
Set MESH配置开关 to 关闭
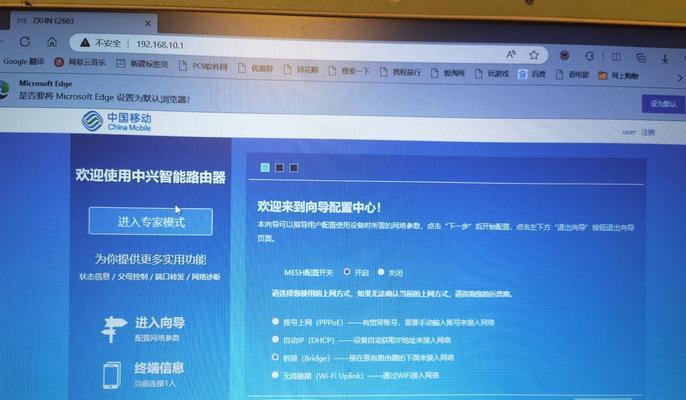point(381,272)
